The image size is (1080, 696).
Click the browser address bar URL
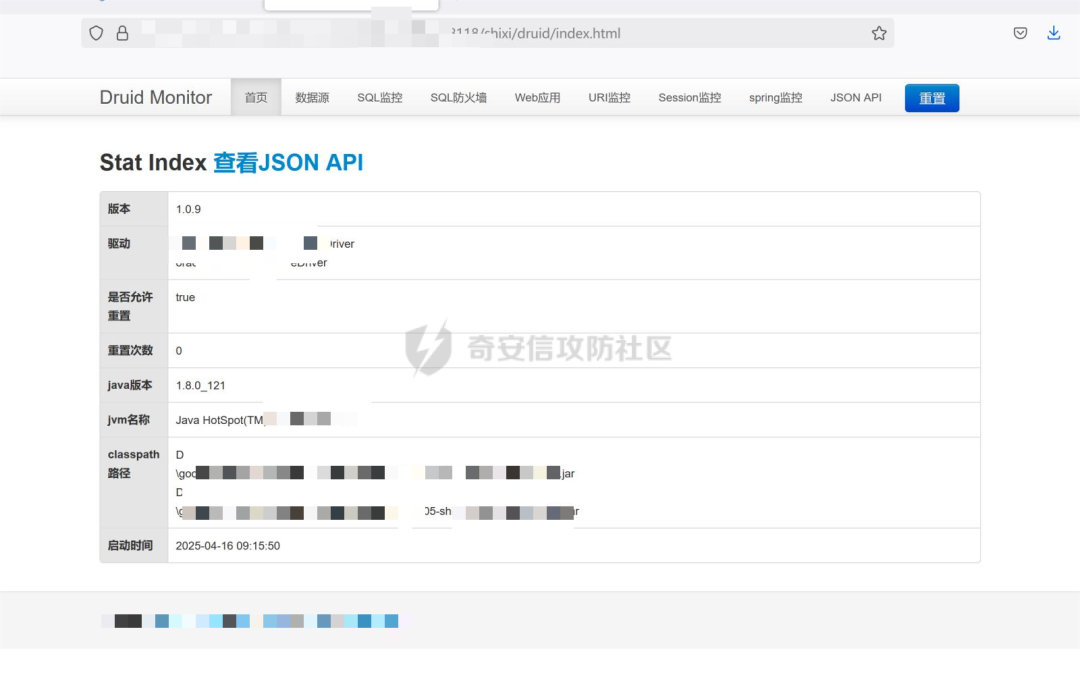click(487, 33)
